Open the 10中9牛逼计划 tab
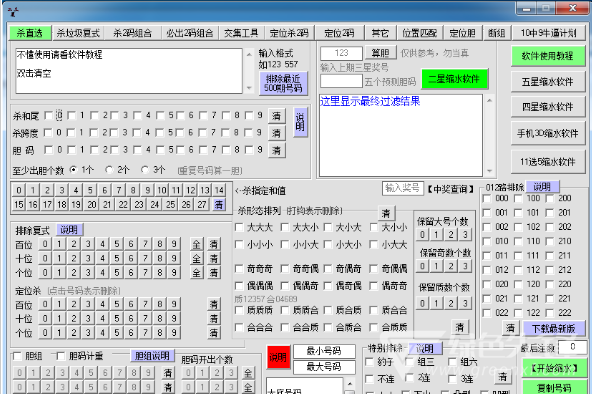 (x=549, y=33)
